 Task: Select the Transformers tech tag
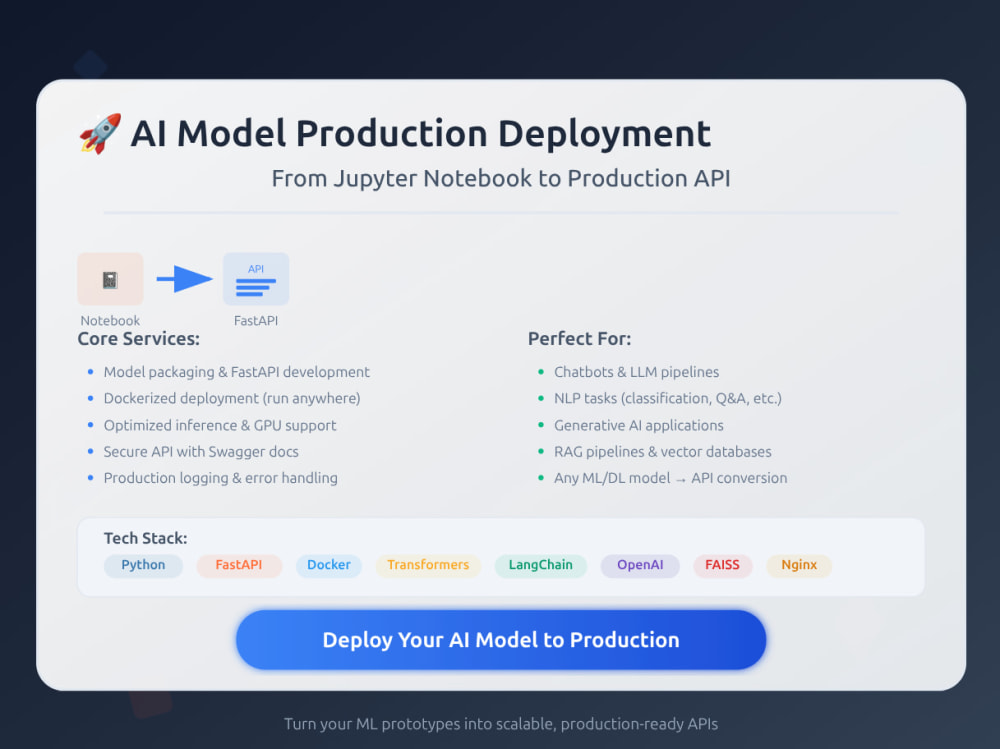428,565
